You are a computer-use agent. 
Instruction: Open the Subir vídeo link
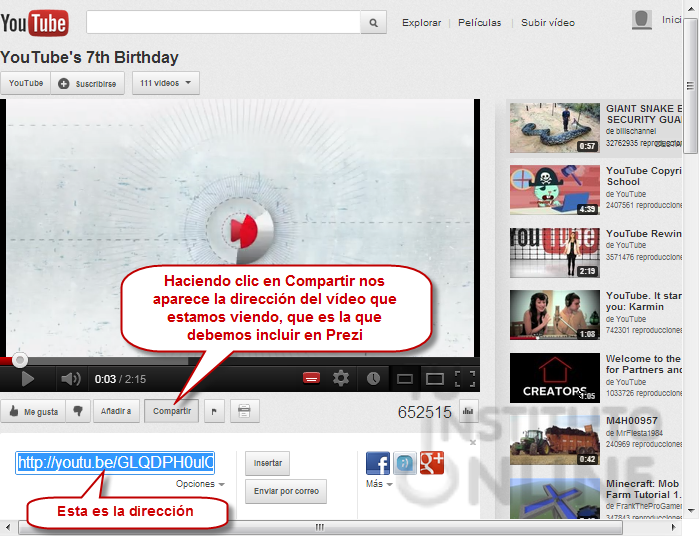pos(548,23)
